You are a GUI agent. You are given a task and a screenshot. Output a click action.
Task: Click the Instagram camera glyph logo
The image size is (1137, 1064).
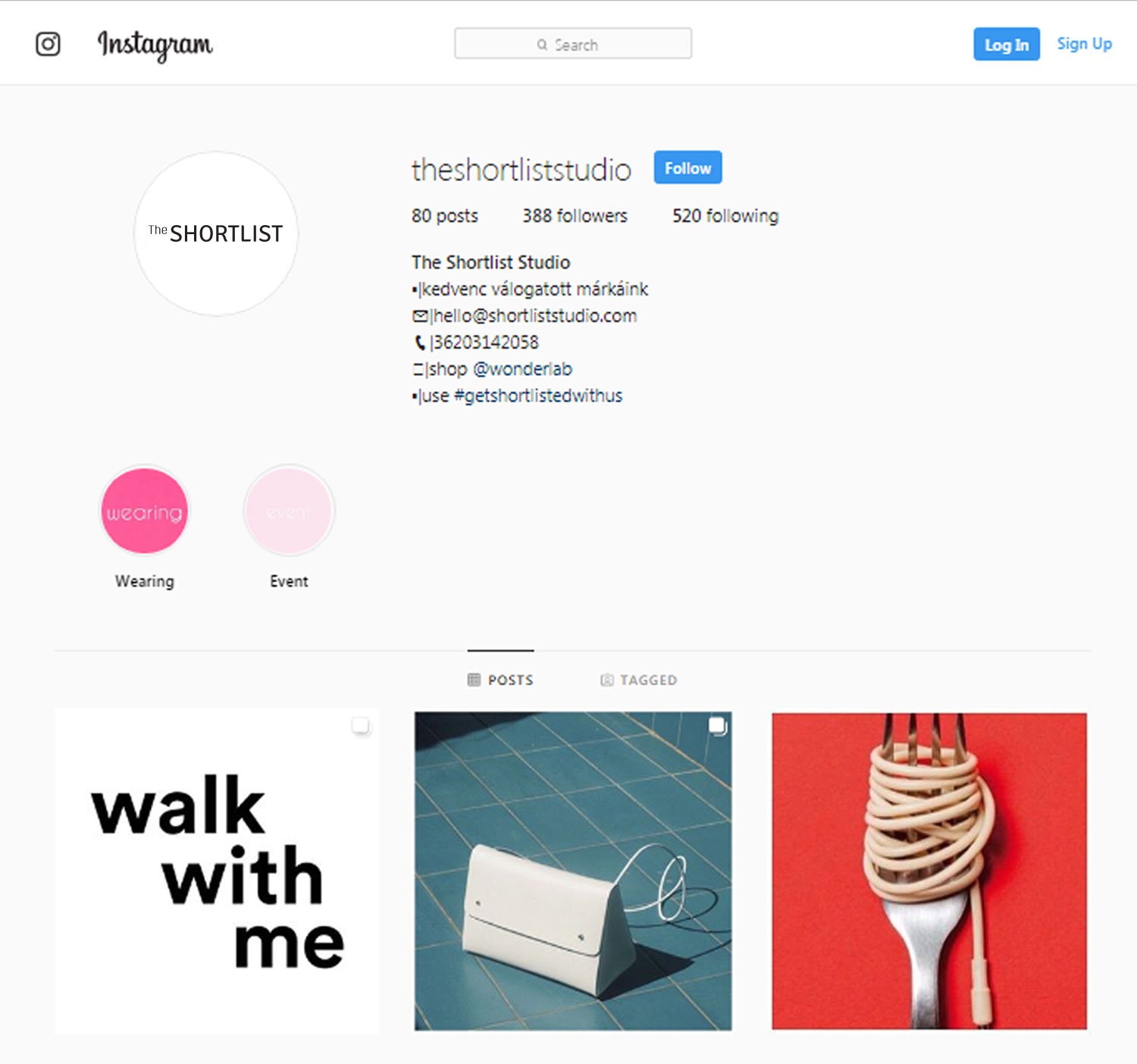[x=48, y=44]
